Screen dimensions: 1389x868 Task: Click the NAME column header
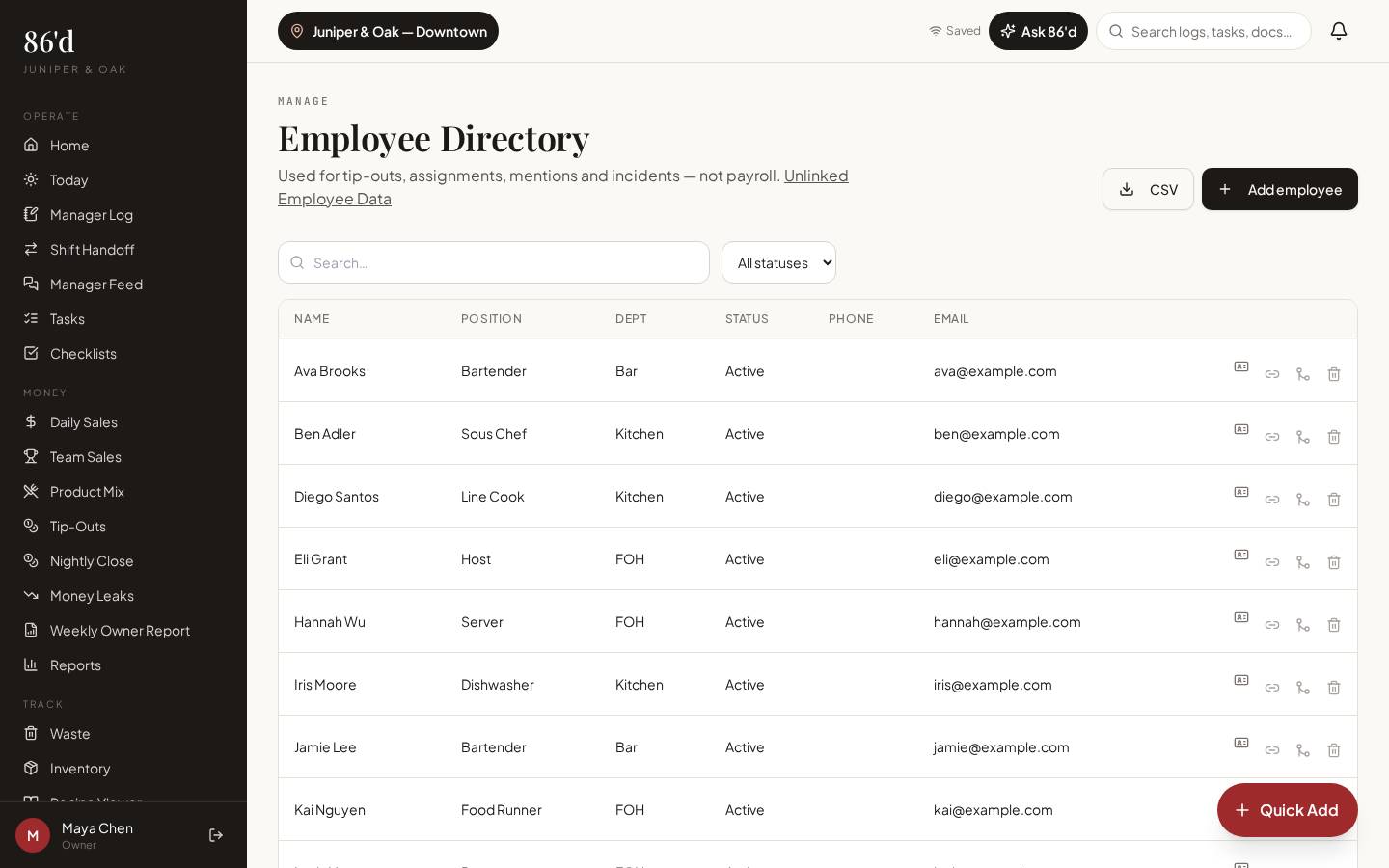(312, 319)
